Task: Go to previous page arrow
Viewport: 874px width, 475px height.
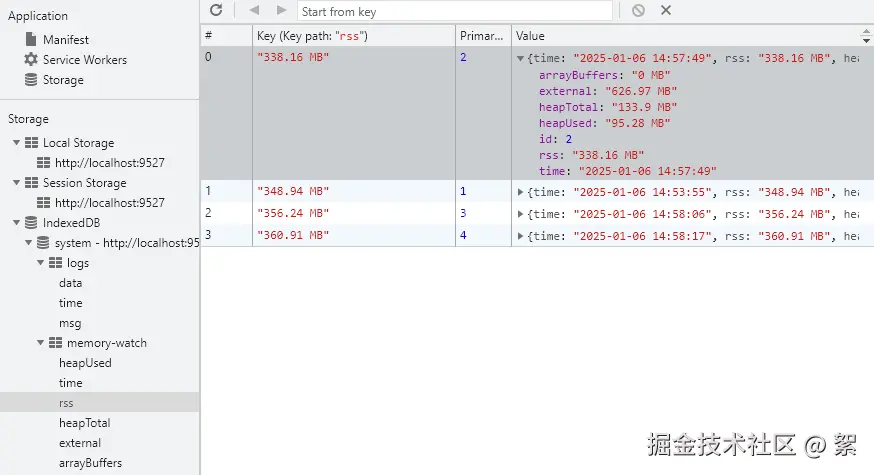Action: pyautogui.click(x=254, y=10)
